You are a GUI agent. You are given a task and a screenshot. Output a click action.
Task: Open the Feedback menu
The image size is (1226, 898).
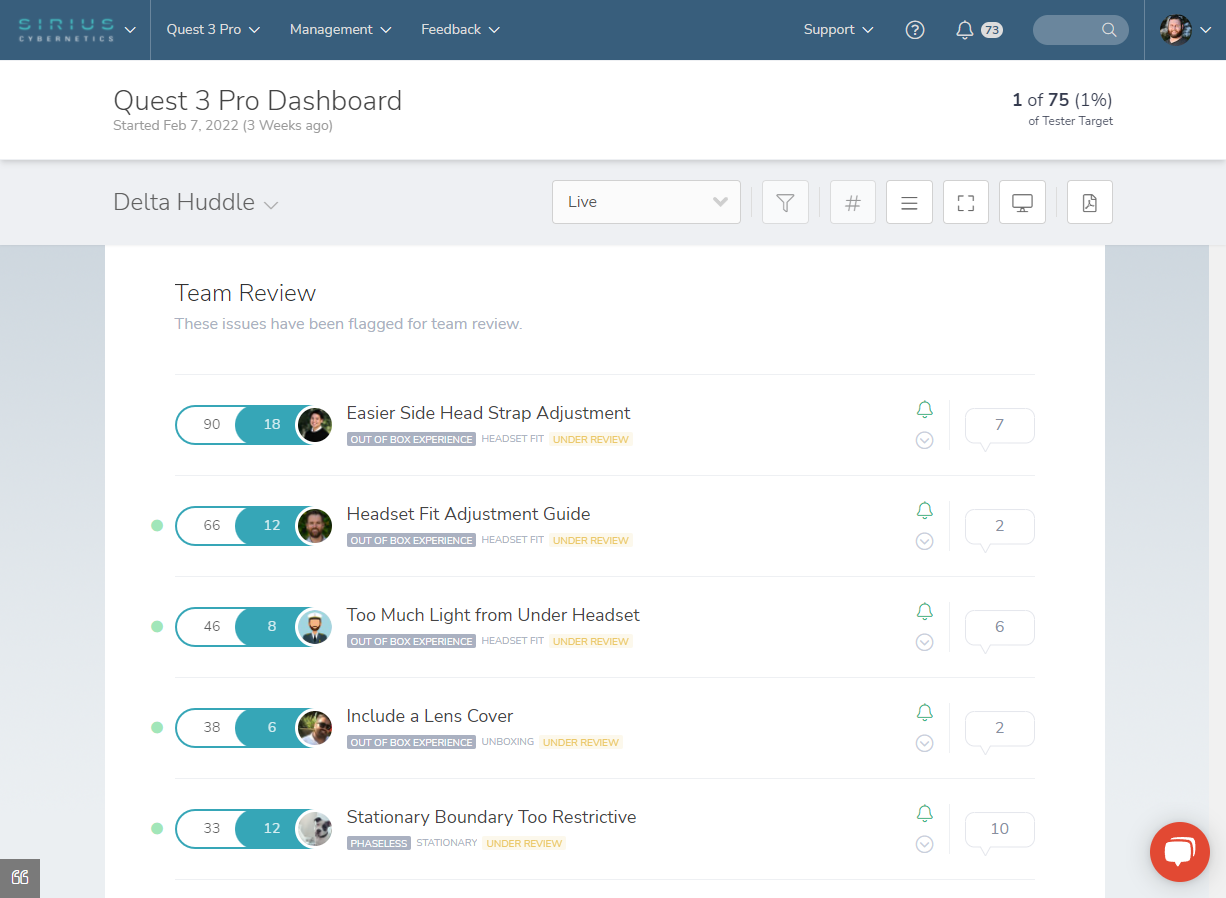click(459, 30)
